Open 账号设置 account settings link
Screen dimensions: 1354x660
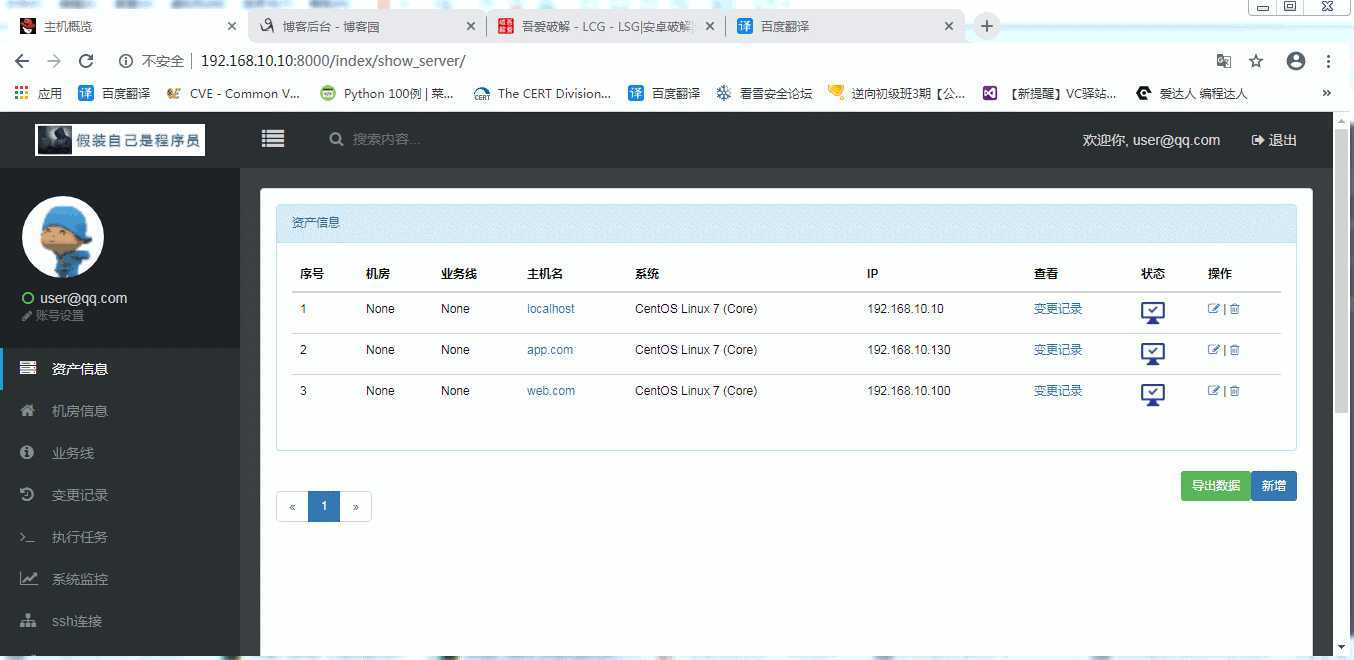pos(53,316)
